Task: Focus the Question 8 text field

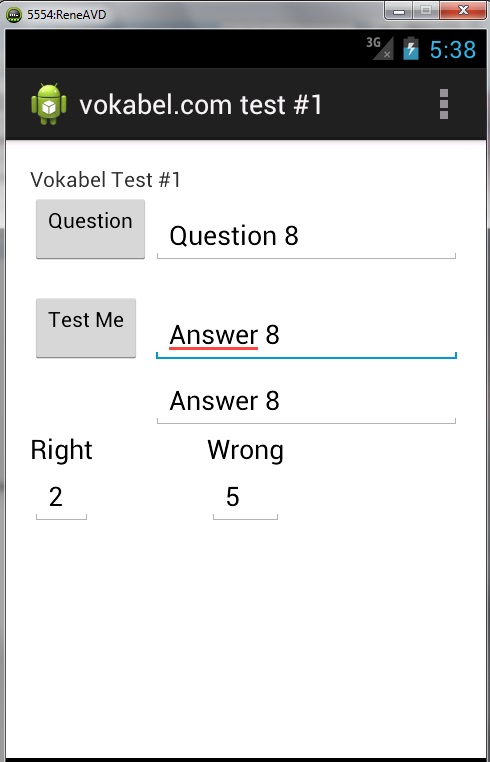Action: [306, 236]
